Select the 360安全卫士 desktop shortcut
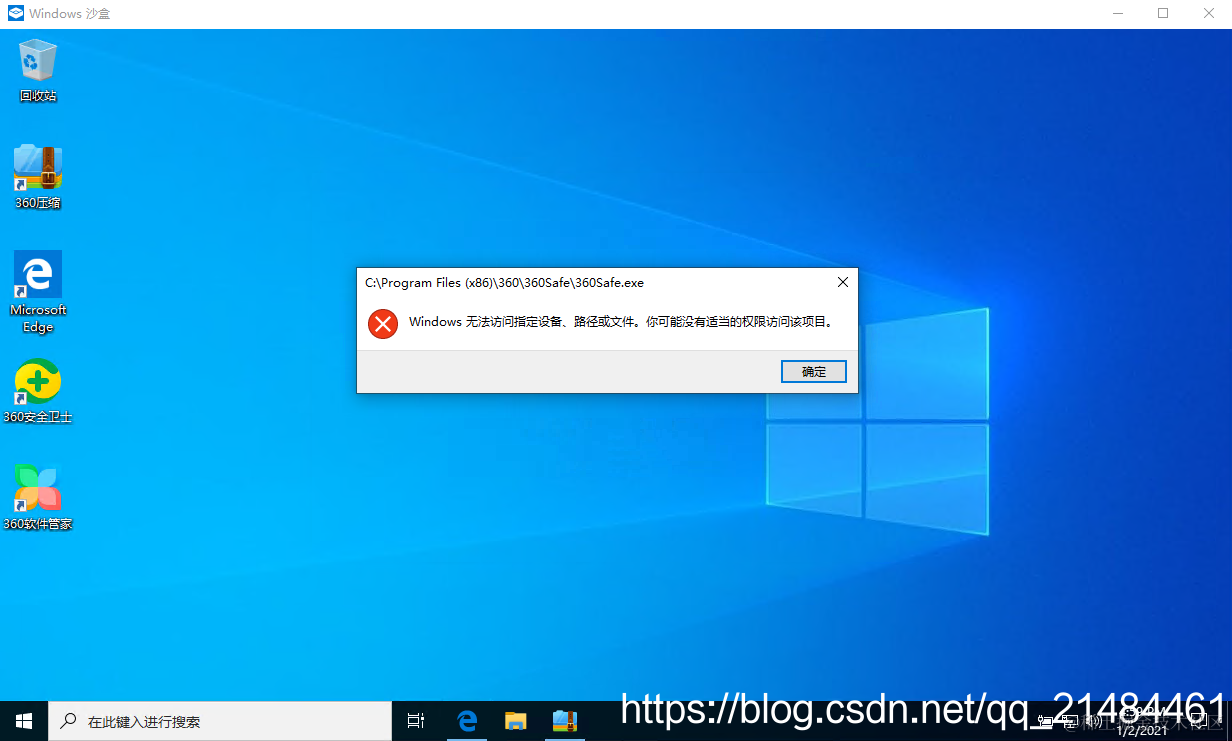1232x741 pixels. coord(38,390)
